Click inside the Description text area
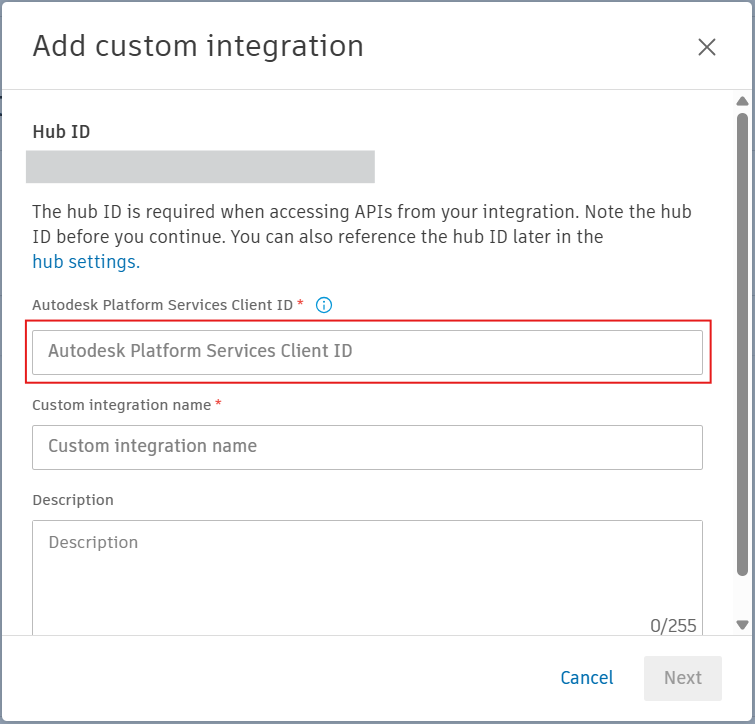Screen dimensions: 755x724 pyautogui.click(x=367, y=578)
